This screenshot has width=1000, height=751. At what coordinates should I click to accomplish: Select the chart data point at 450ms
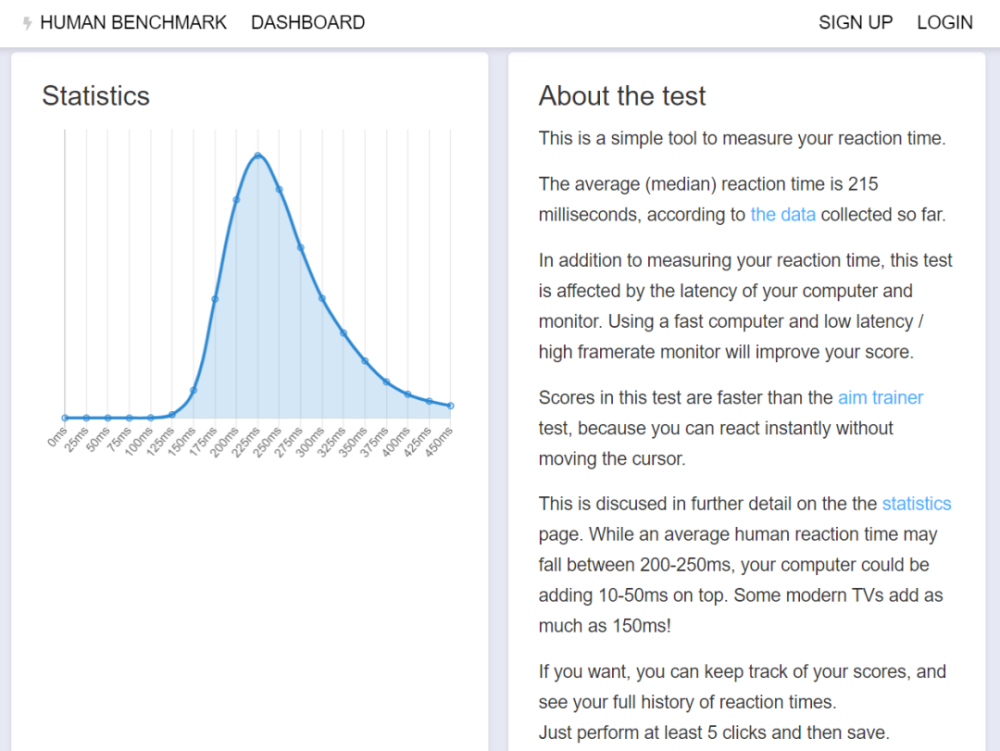(450, 405)
